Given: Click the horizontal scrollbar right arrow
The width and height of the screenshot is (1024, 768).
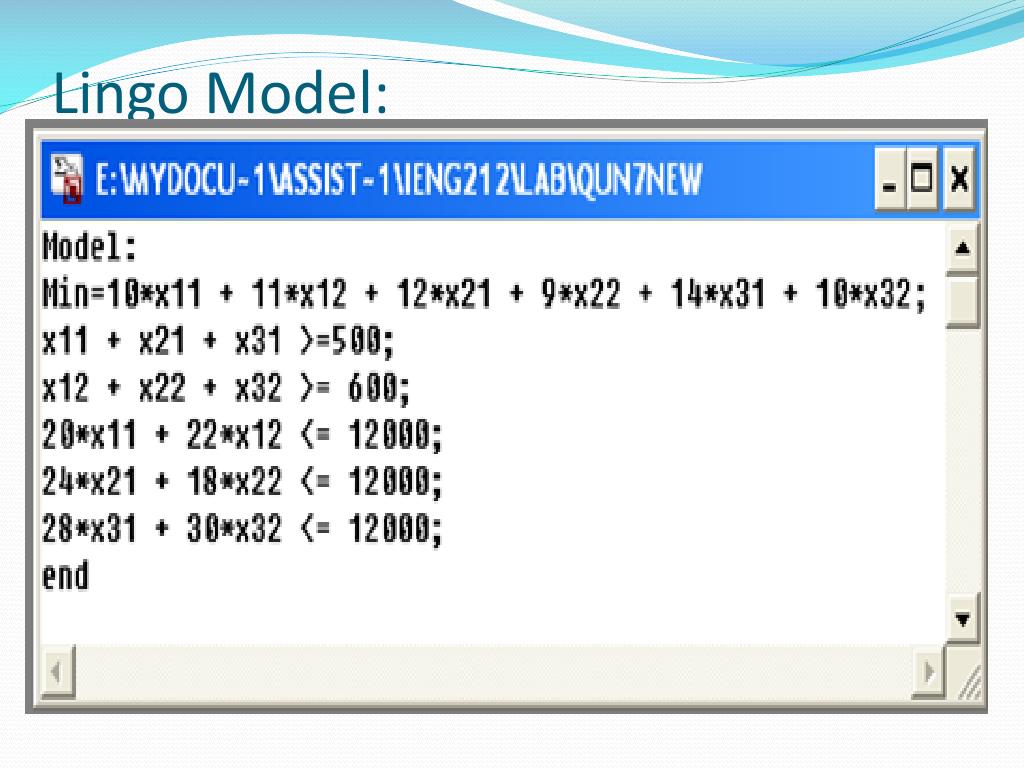Looking at the screenshot, I should tap(928, 672).
